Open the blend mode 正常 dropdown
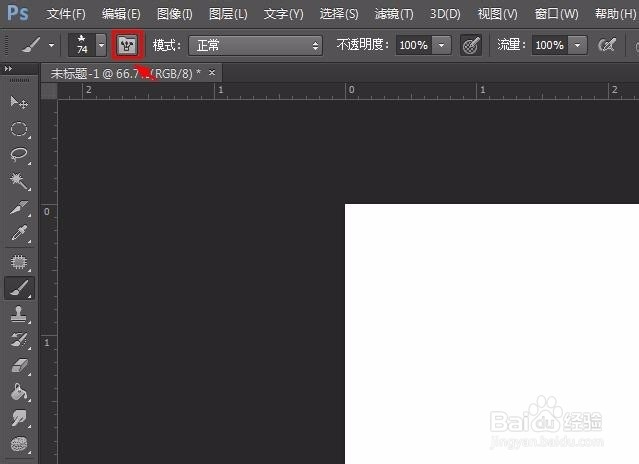639x464 pixels. [256, 45]
